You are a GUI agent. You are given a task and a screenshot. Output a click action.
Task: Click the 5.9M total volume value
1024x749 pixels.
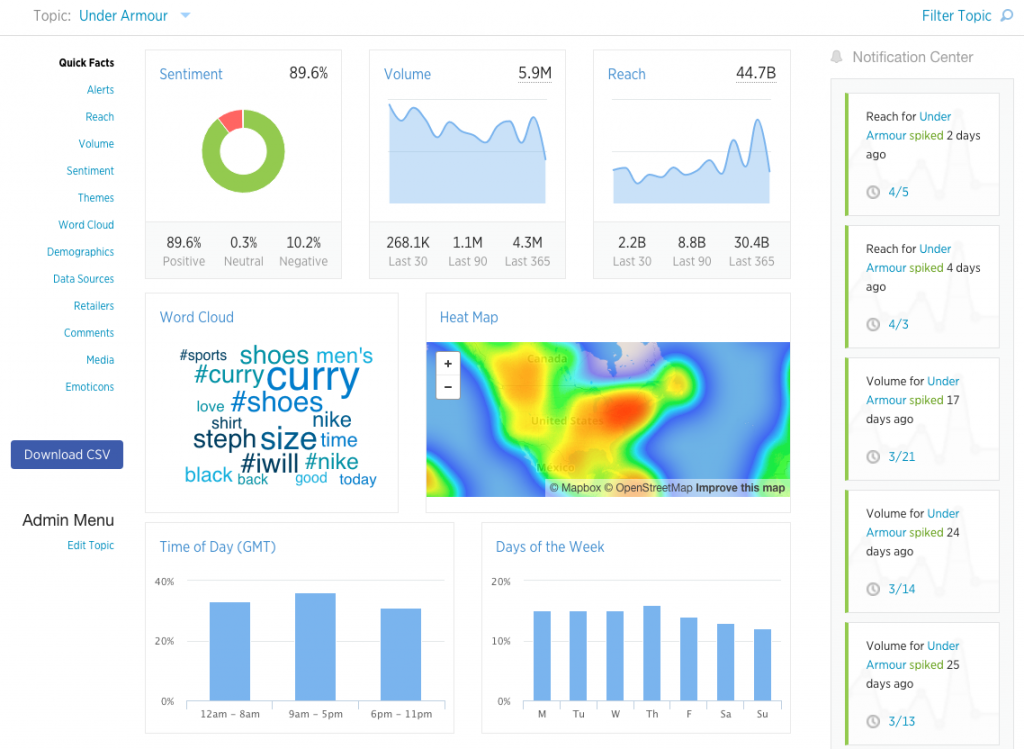(535, 73)
